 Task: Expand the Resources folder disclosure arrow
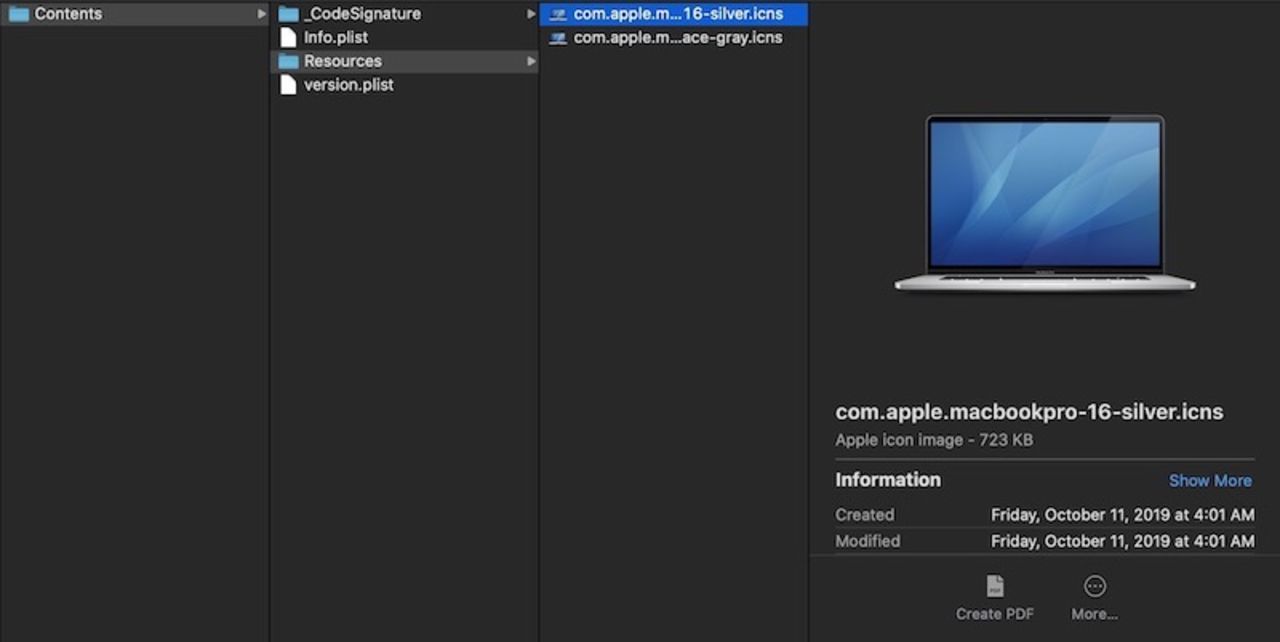531,61
